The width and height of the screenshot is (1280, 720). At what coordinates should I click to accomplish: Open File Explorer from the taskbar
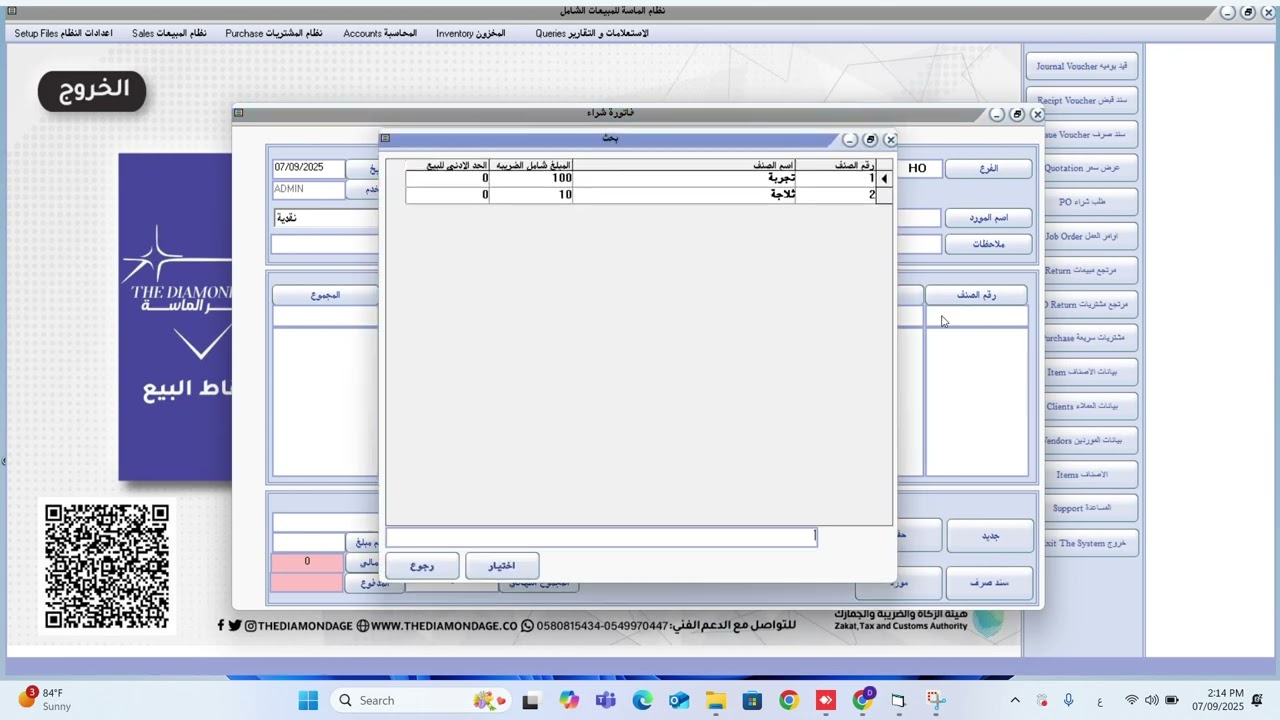(715, 700)
